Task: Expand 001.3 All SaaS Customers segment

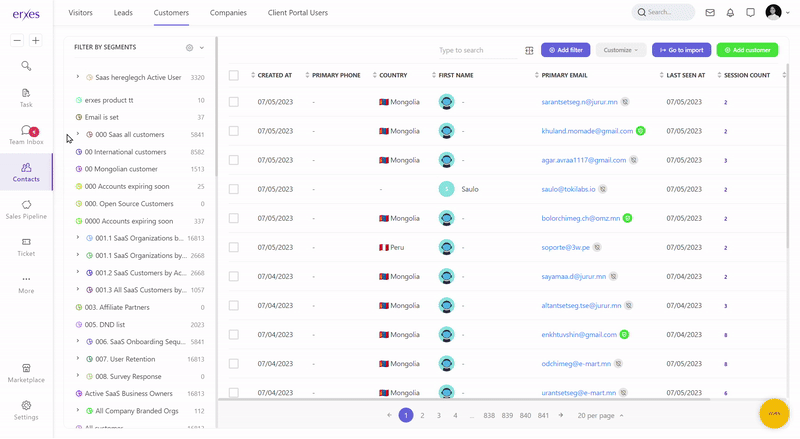Action: (78, 289)
